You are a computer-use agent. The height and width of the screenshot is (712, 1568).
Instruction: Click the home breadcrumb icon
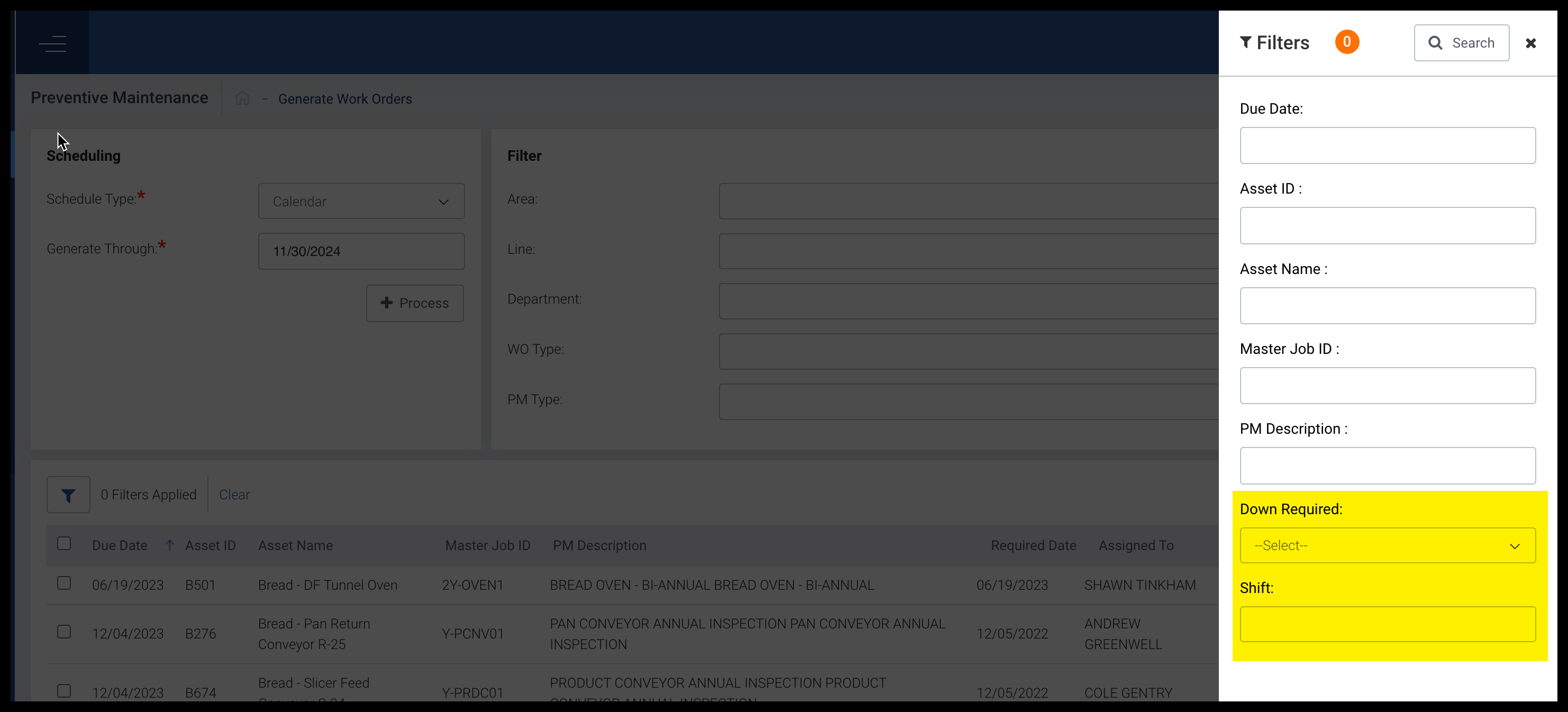(242, 98)
